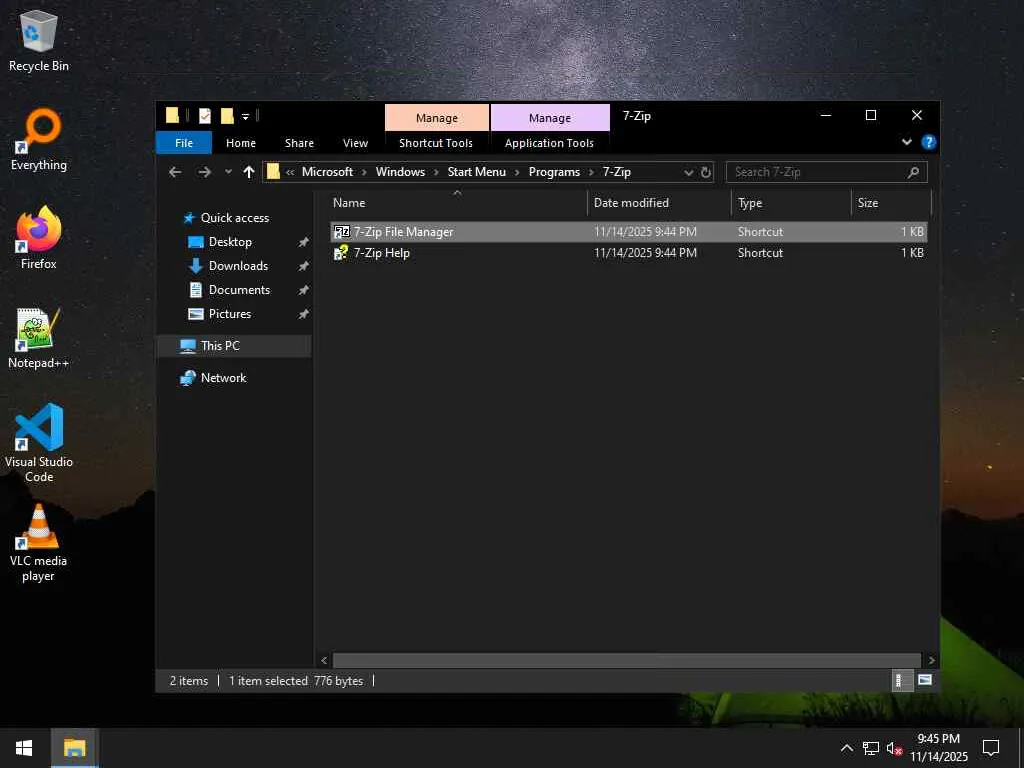Open Documents in navigation pane
This screenshot has height=768, width=1024.
click(x=239, y=290)
